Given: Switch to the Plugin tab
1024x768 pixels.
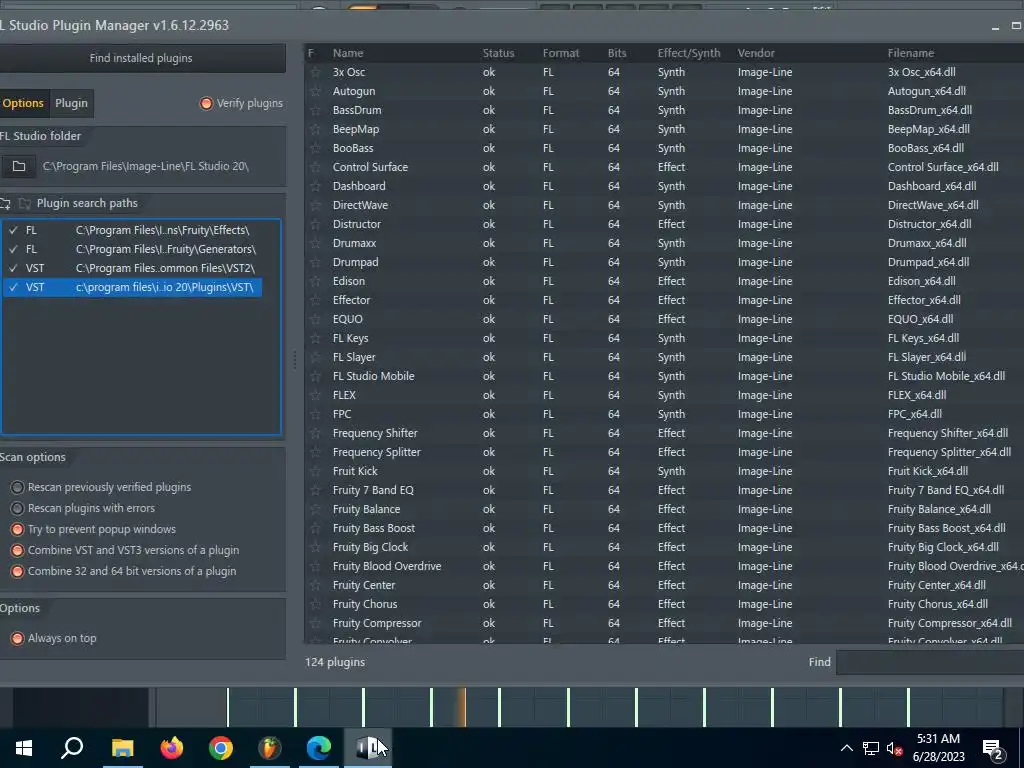Looking at the screenshot, I should pos(71,103).
